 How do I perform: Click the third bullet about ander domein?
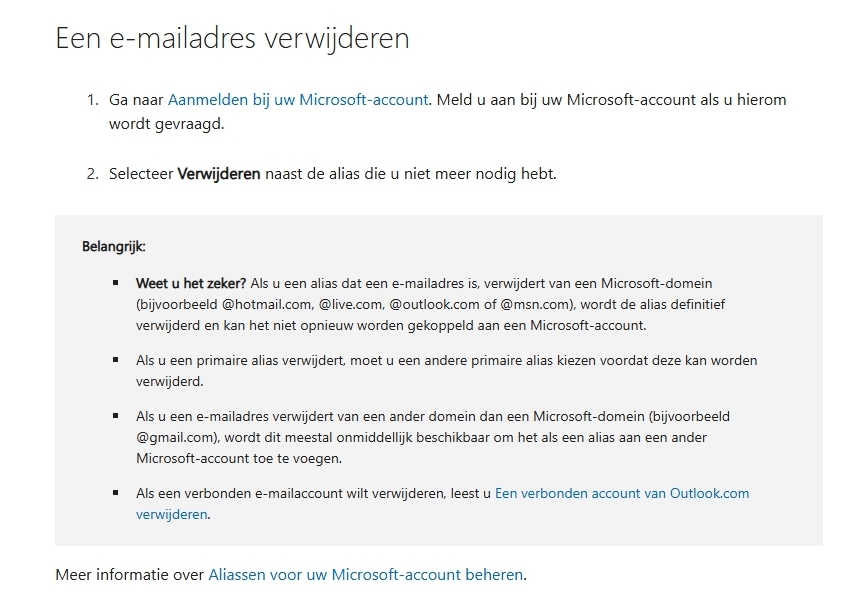(x=433, y=438)
